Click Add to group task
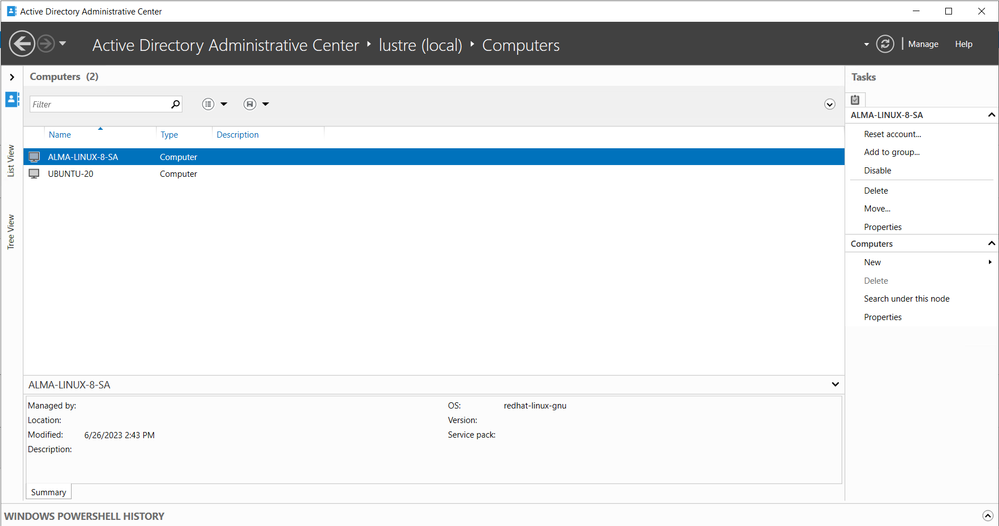This screenshot has height=526, width=999. tap(891, 152)
